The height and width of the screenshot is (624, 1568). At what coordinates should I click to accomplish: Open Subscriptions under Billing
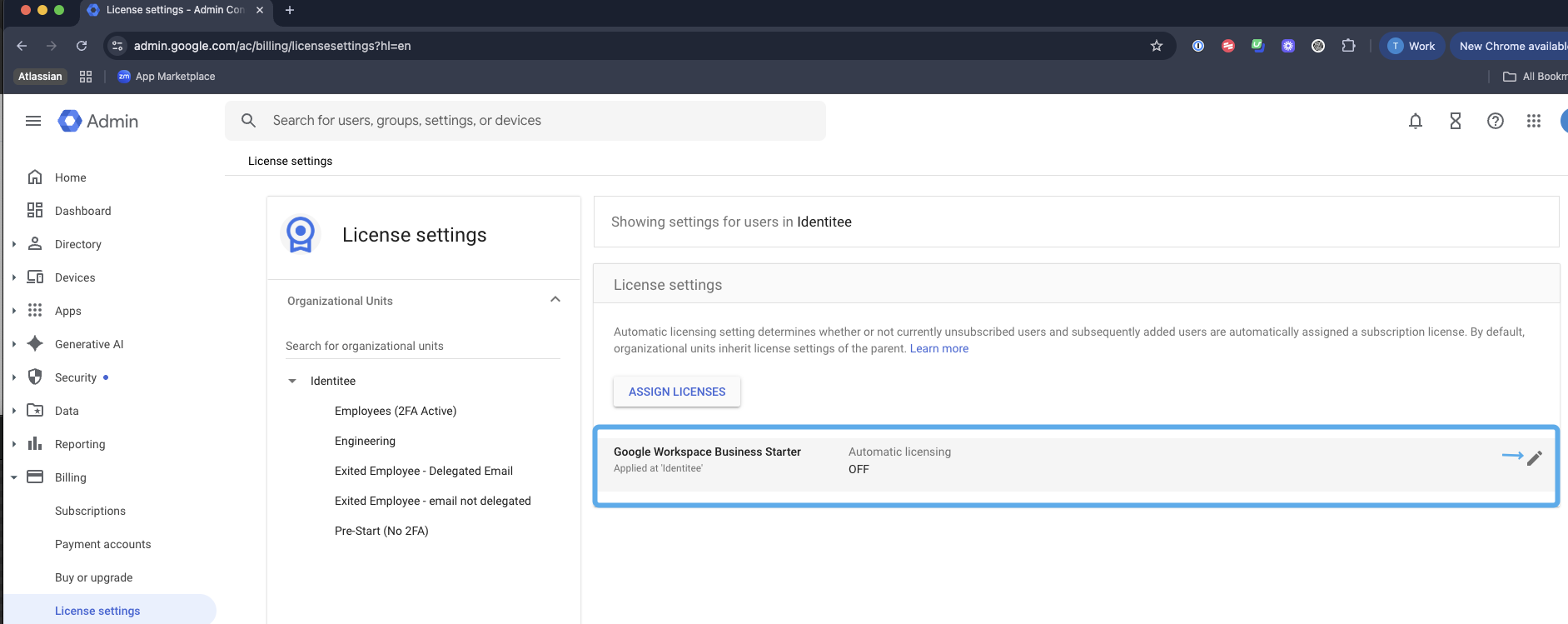coord(90,511)
